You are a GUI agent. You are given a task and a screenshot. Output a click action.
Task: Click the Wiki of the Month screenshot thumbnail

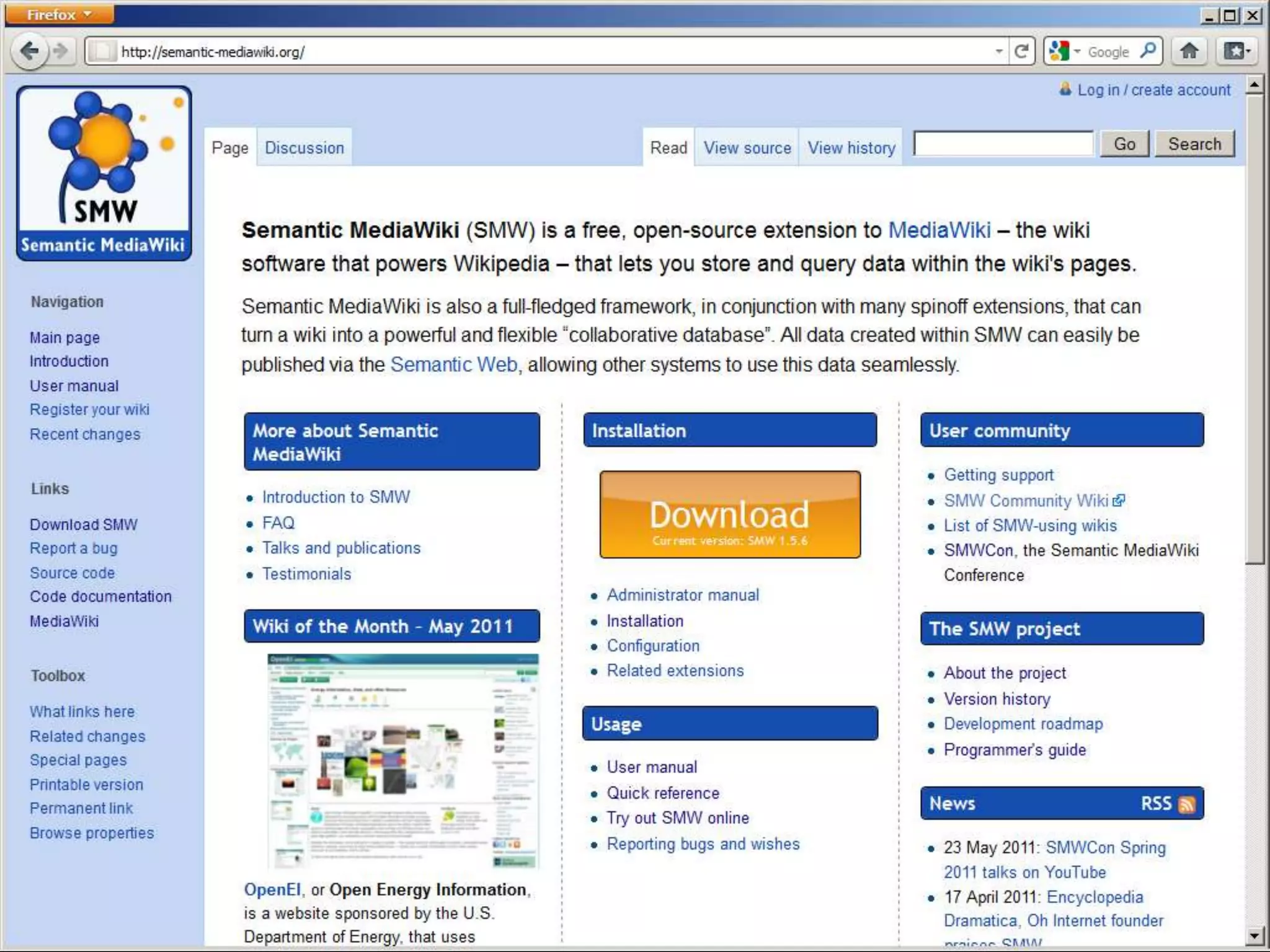403,761
